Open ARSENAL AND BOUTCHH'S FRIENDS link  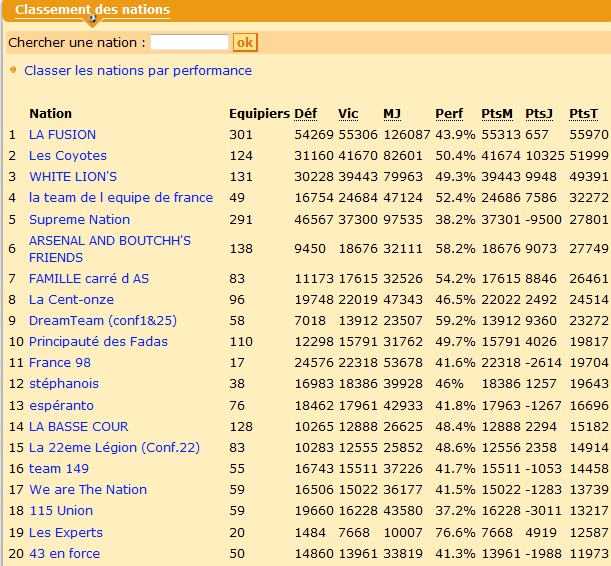pyautogui.click(x=110, y=249)
